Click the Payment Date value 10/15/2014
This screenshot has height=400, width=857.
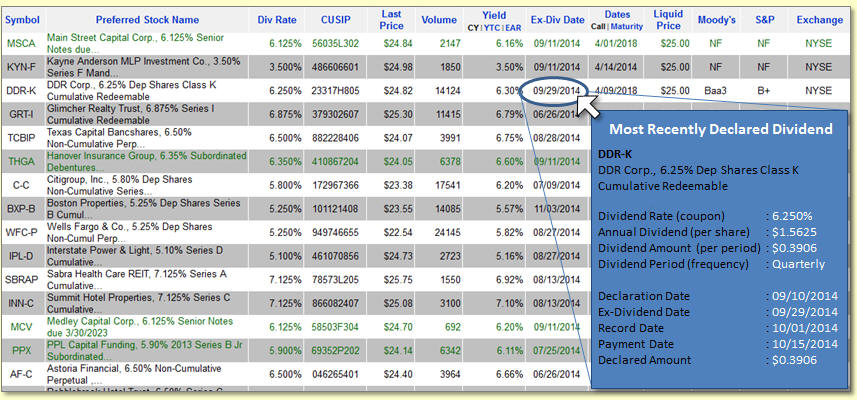click(805, 344)
